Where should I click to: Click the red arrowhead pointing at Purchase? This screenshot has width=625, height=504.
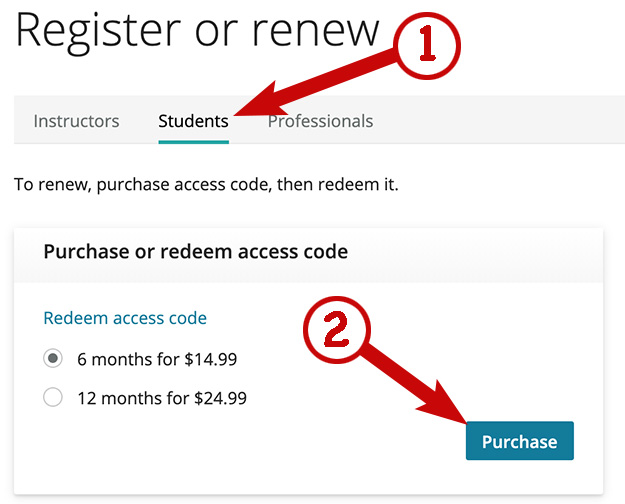click(446, 405)
